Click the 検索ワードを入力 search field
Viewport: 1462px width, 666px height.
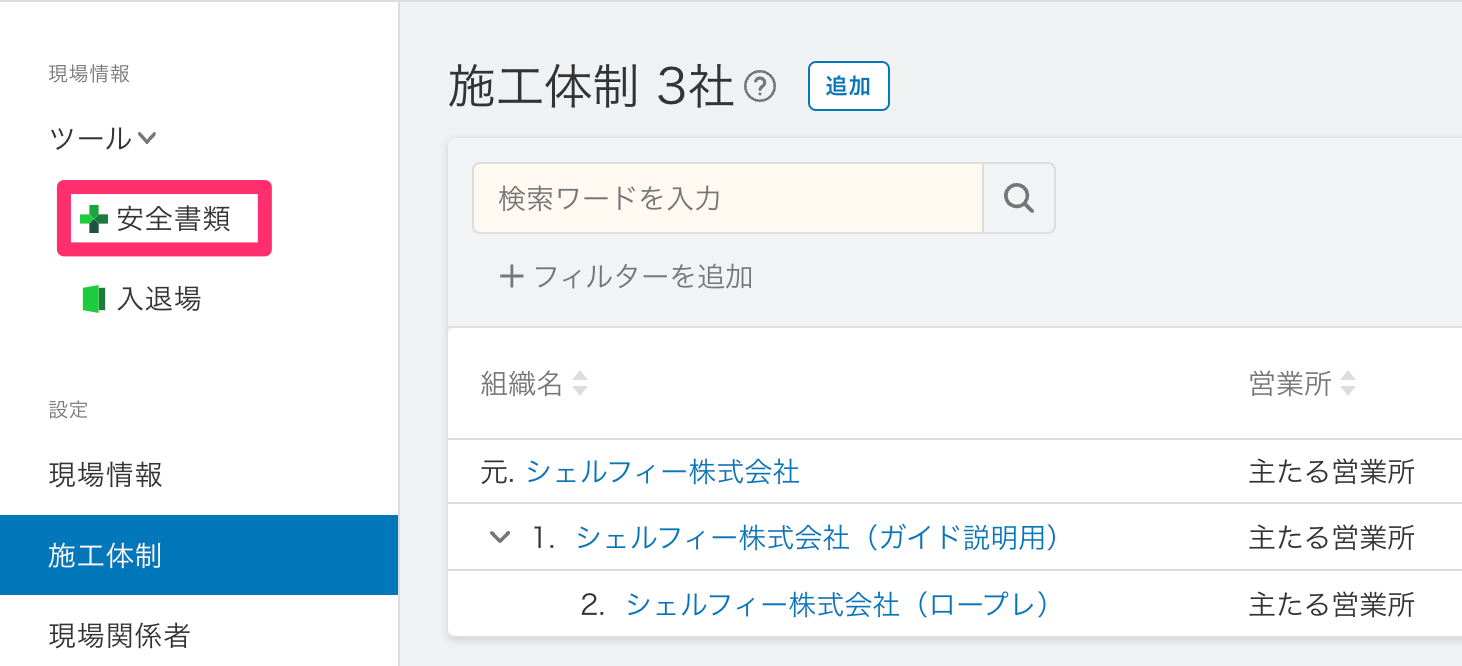tap(728, 198)
